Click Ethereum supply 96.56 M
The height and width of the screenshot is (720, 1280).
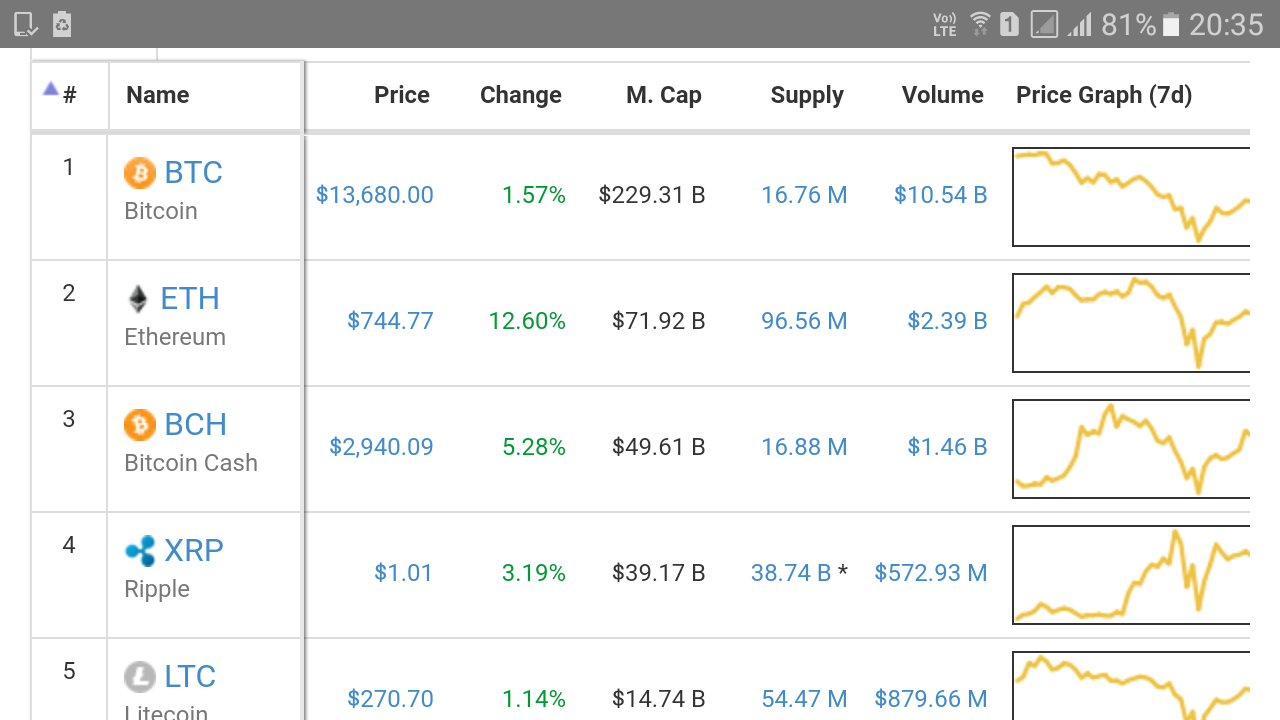point(804,321)
